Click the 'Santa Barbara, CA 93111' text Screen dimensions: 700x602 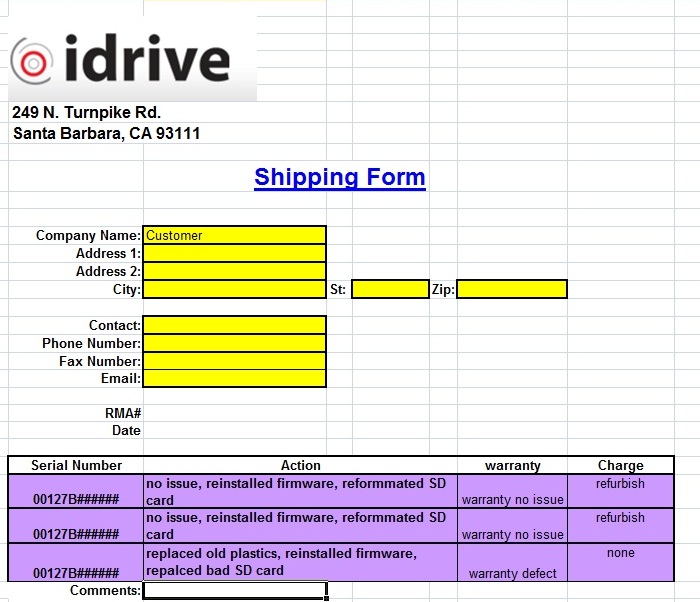tap(106, 134)
